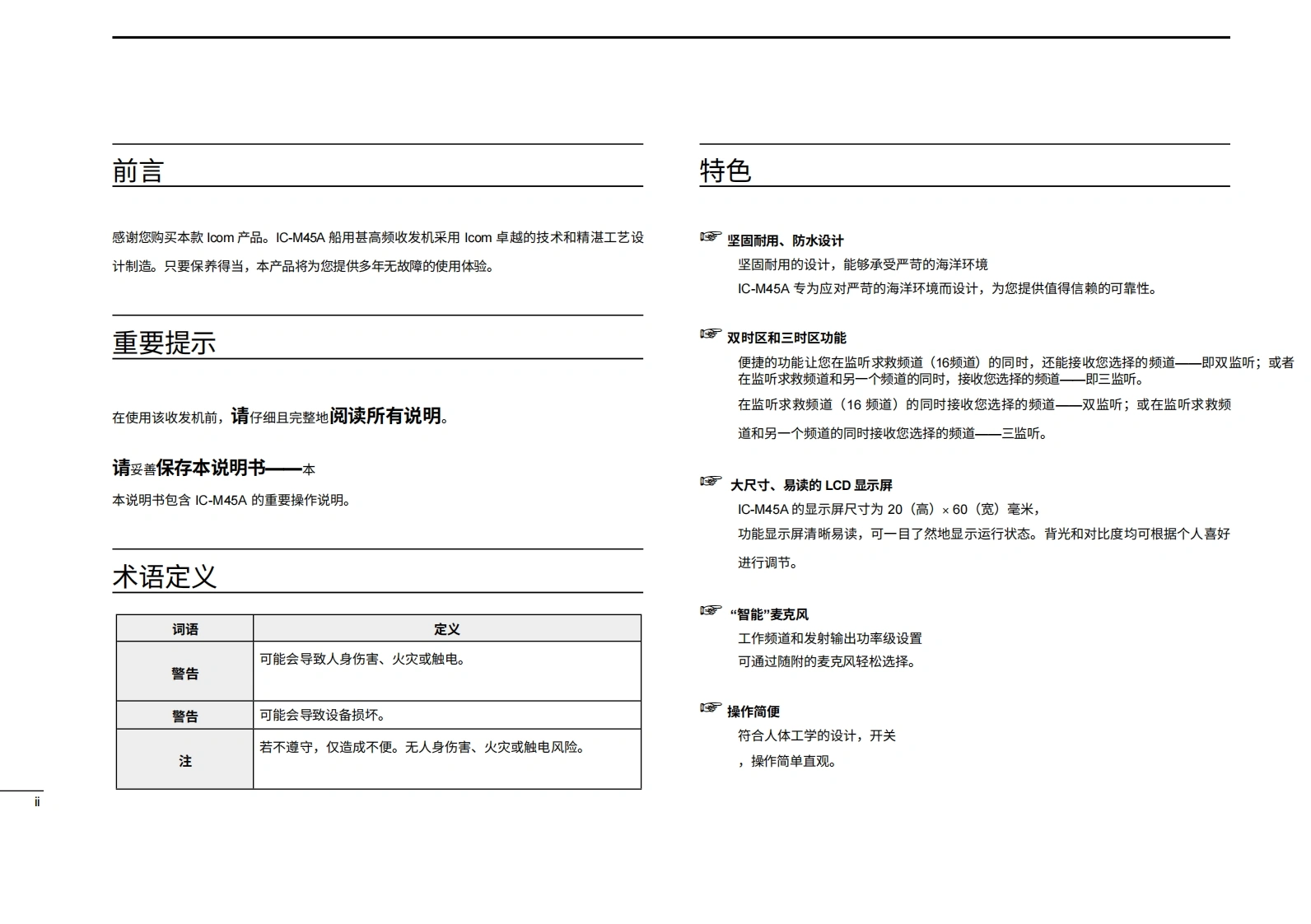Screen dimensions: 1311x924
Task: Click the bold text 保存本说明书
Action: [x=211, y=468]
